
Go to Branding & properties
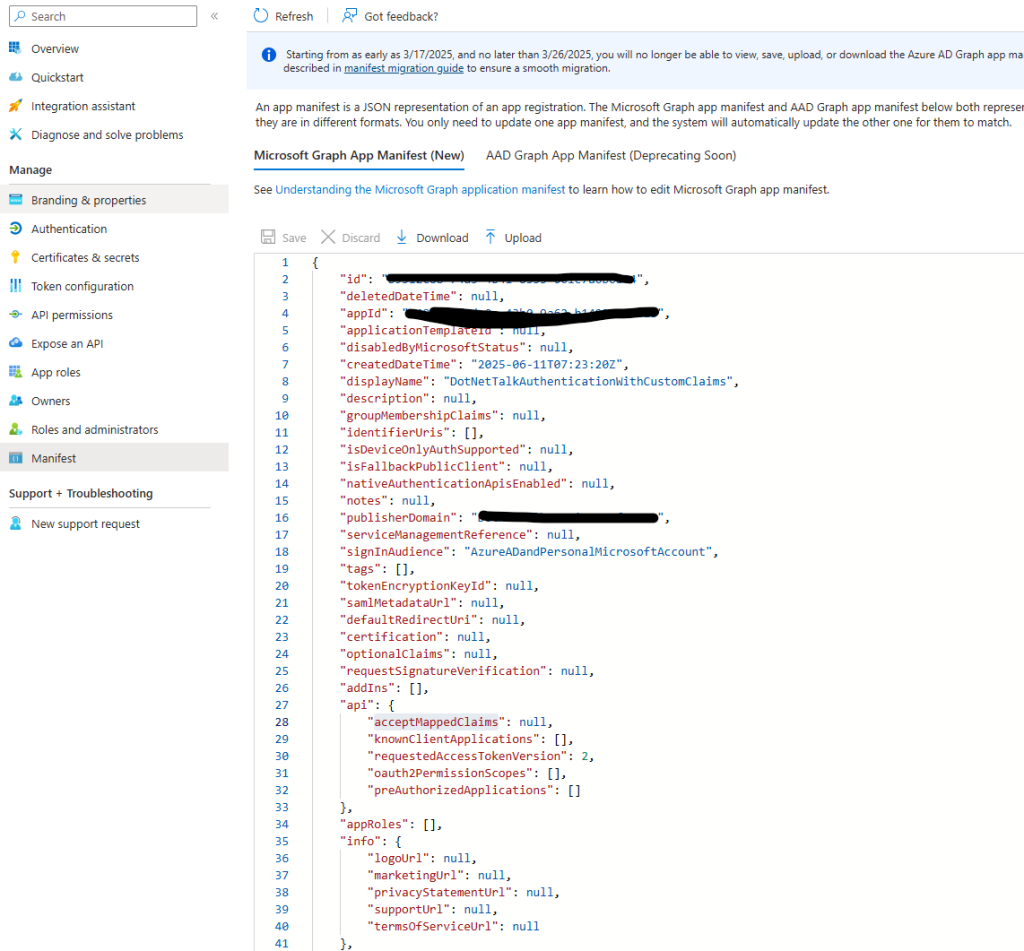click(114, 200)
